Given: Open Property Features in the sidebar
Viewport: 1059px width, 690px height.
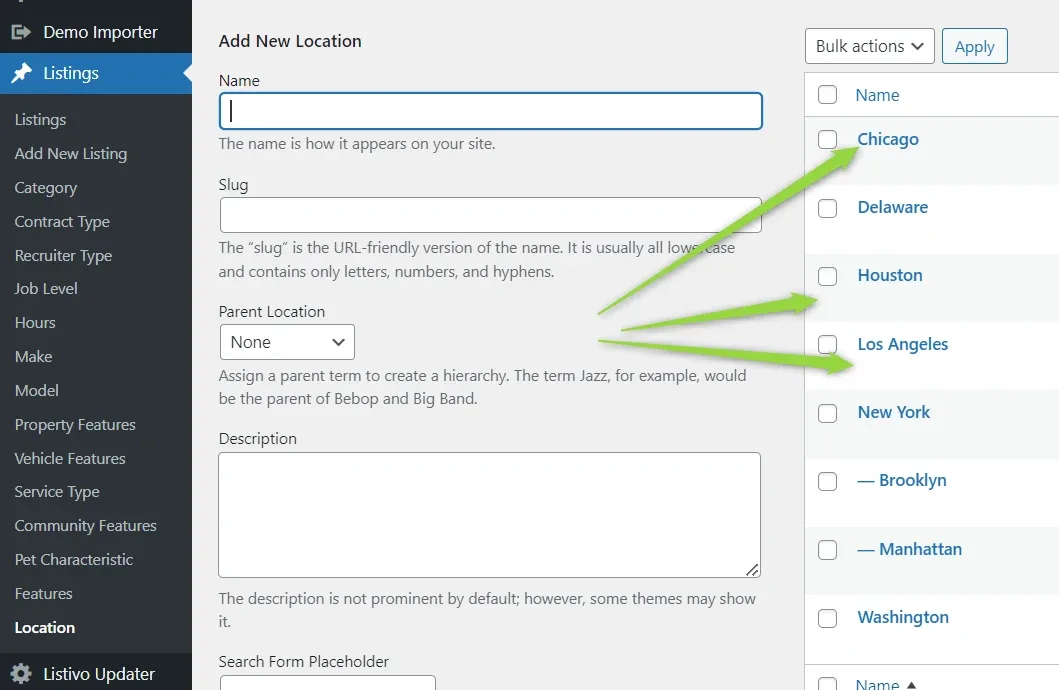Looking at the screenshot, I should click(x=75, y=425).
